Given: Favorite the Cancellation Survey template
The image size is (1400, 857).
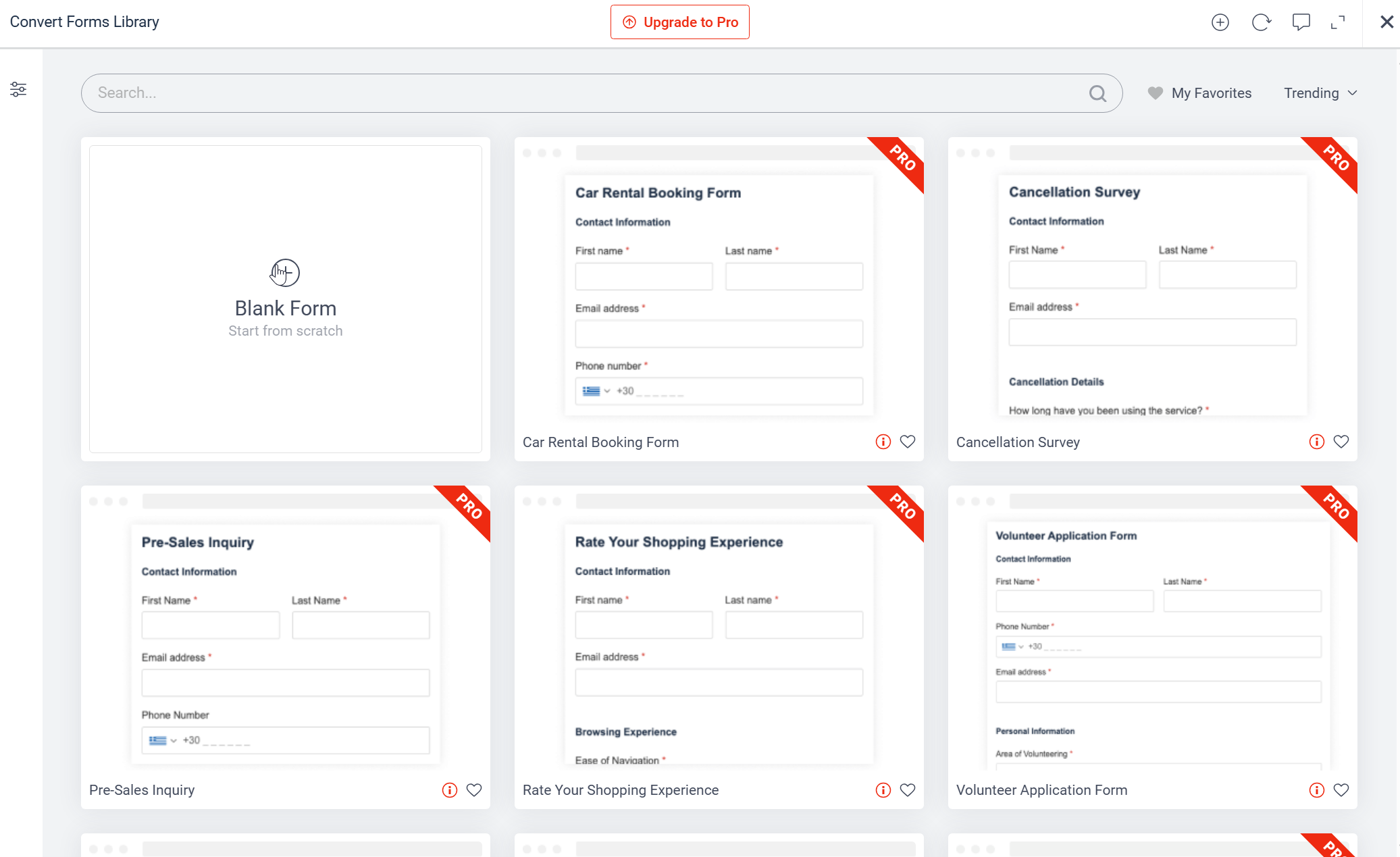Looking at the screenshot, I should (x=1341, y=442).
